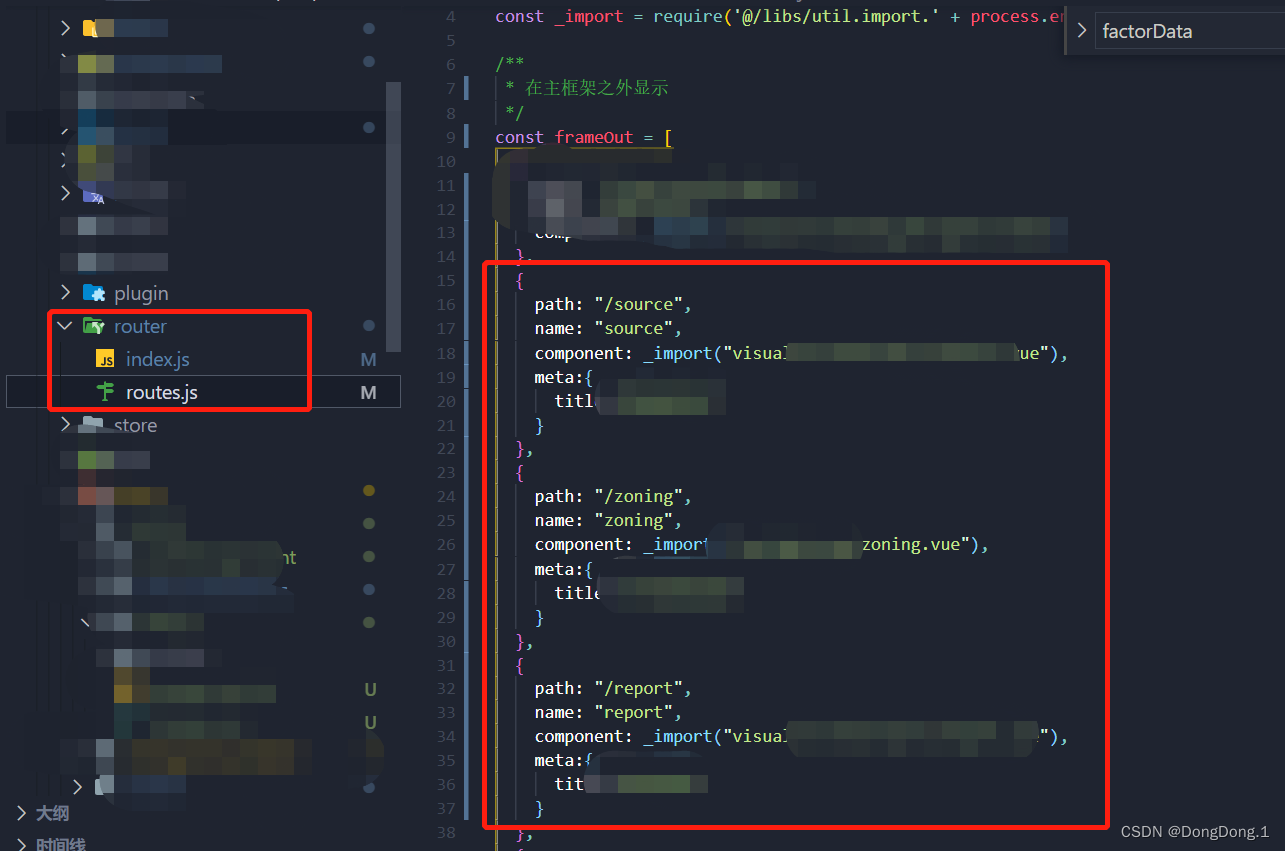Expand the store folder chevron
Screen dimensions: 1285x851
(65, 425)
